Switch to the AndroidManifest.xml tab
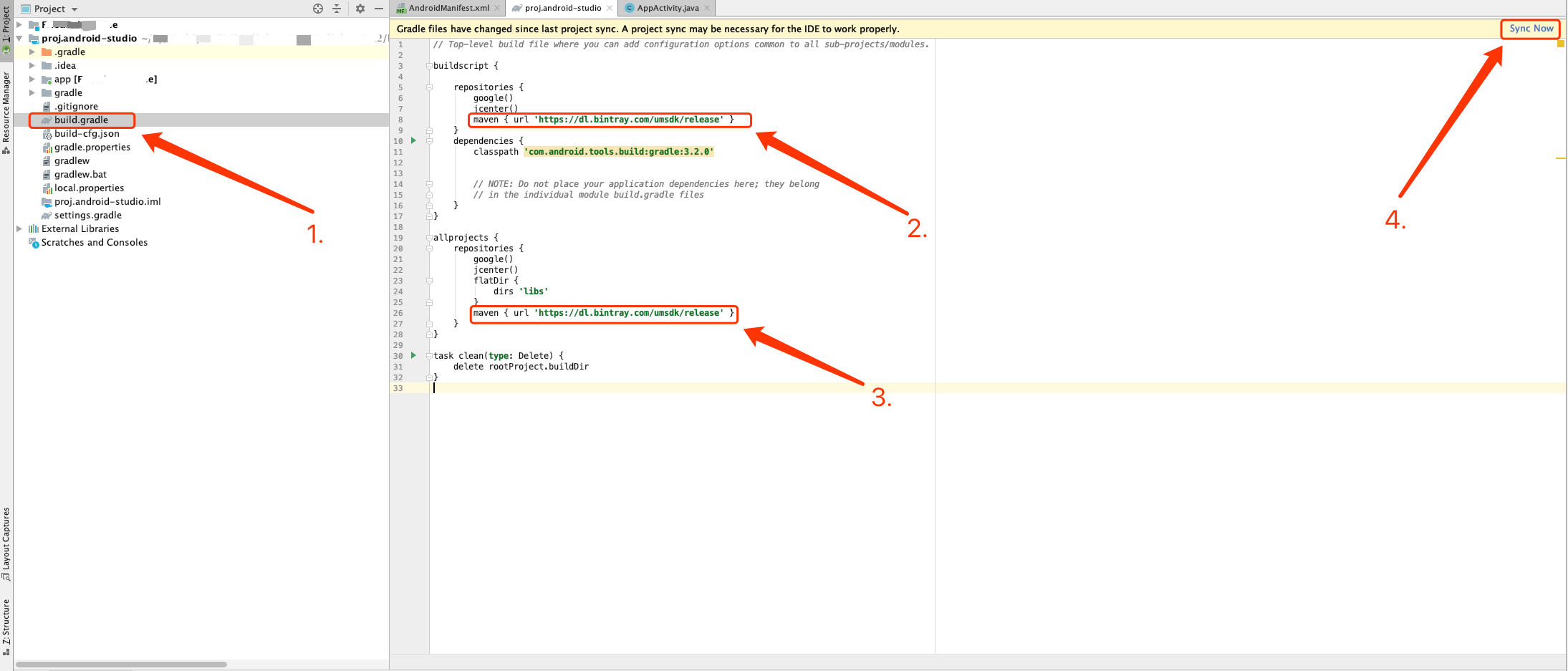The height and width of the screenshot is (671, 1568). (x=448, y=8)
